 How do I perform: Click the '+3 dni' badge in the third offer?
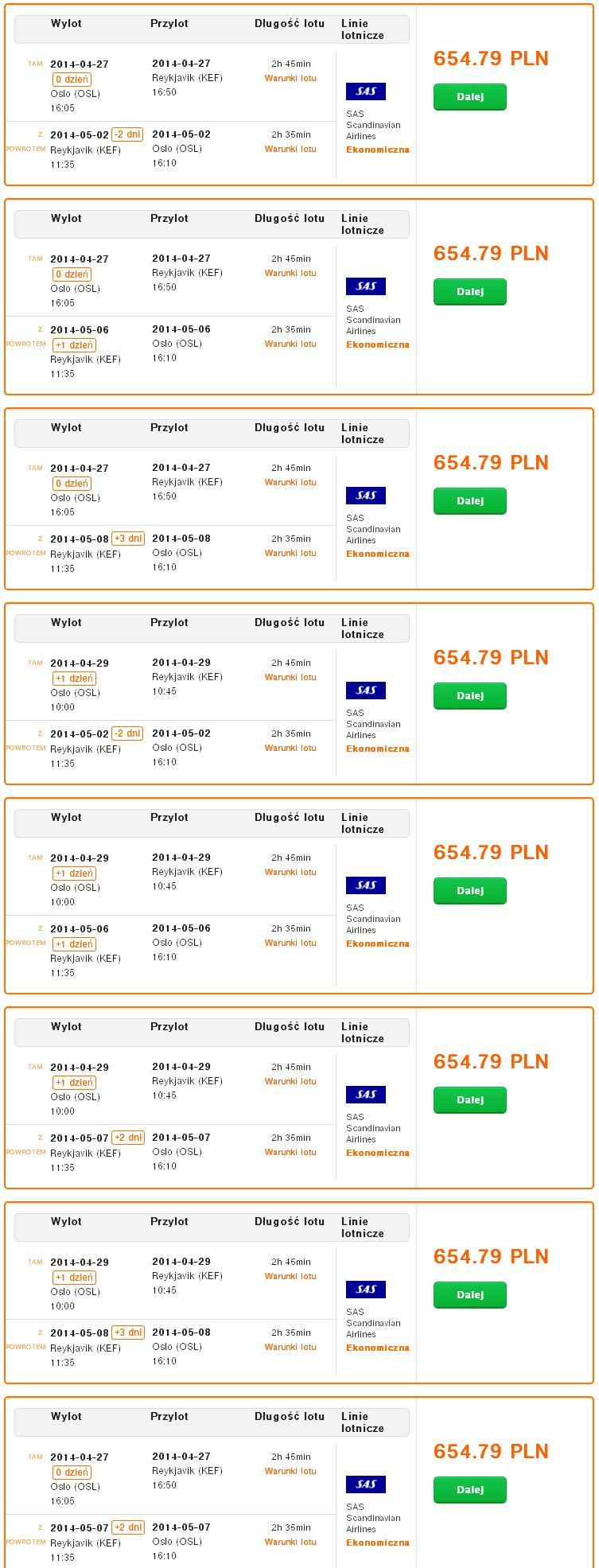tap(128, 539)
